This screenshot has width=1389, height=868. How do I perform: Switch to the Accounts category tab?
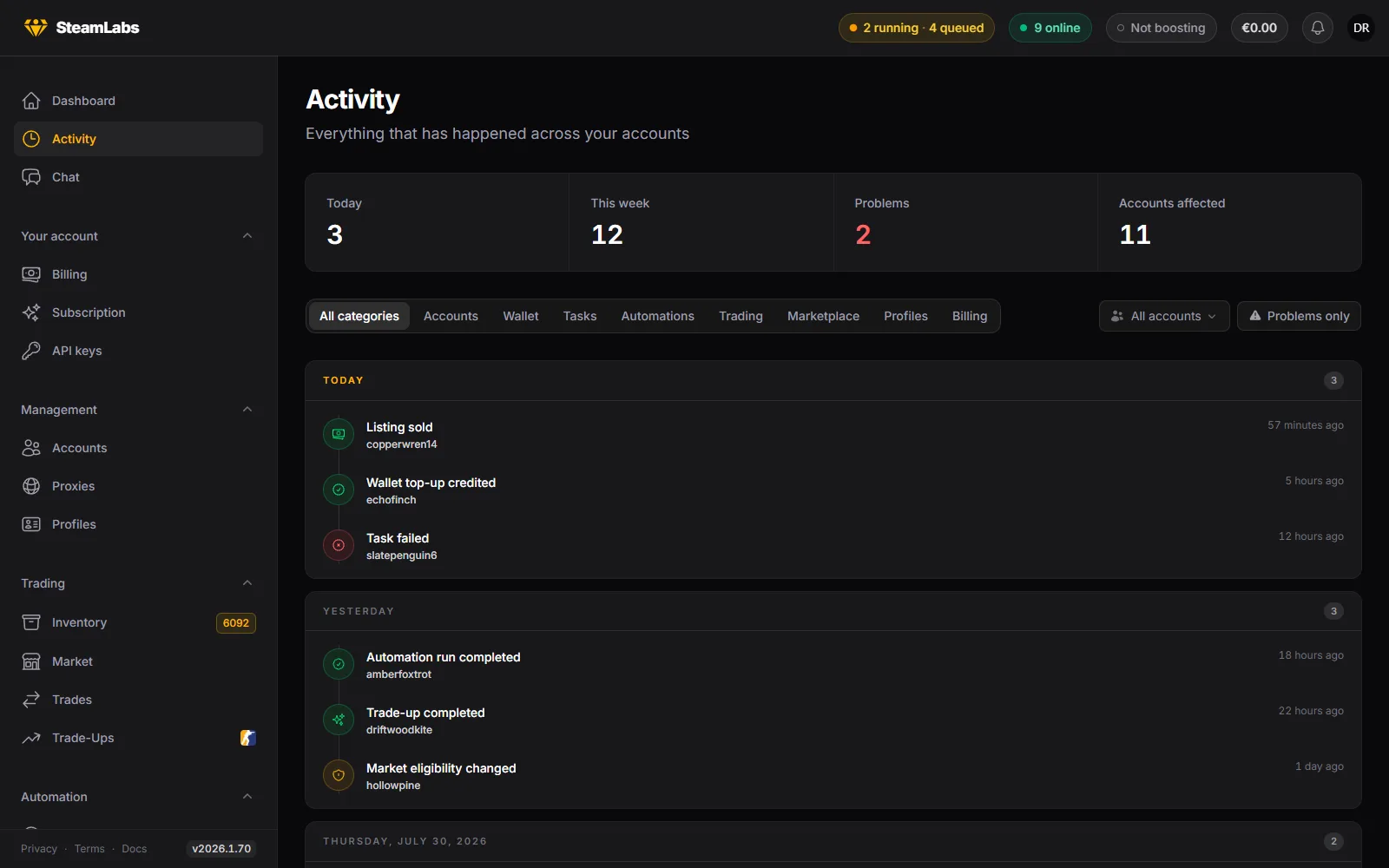point(451,316)
